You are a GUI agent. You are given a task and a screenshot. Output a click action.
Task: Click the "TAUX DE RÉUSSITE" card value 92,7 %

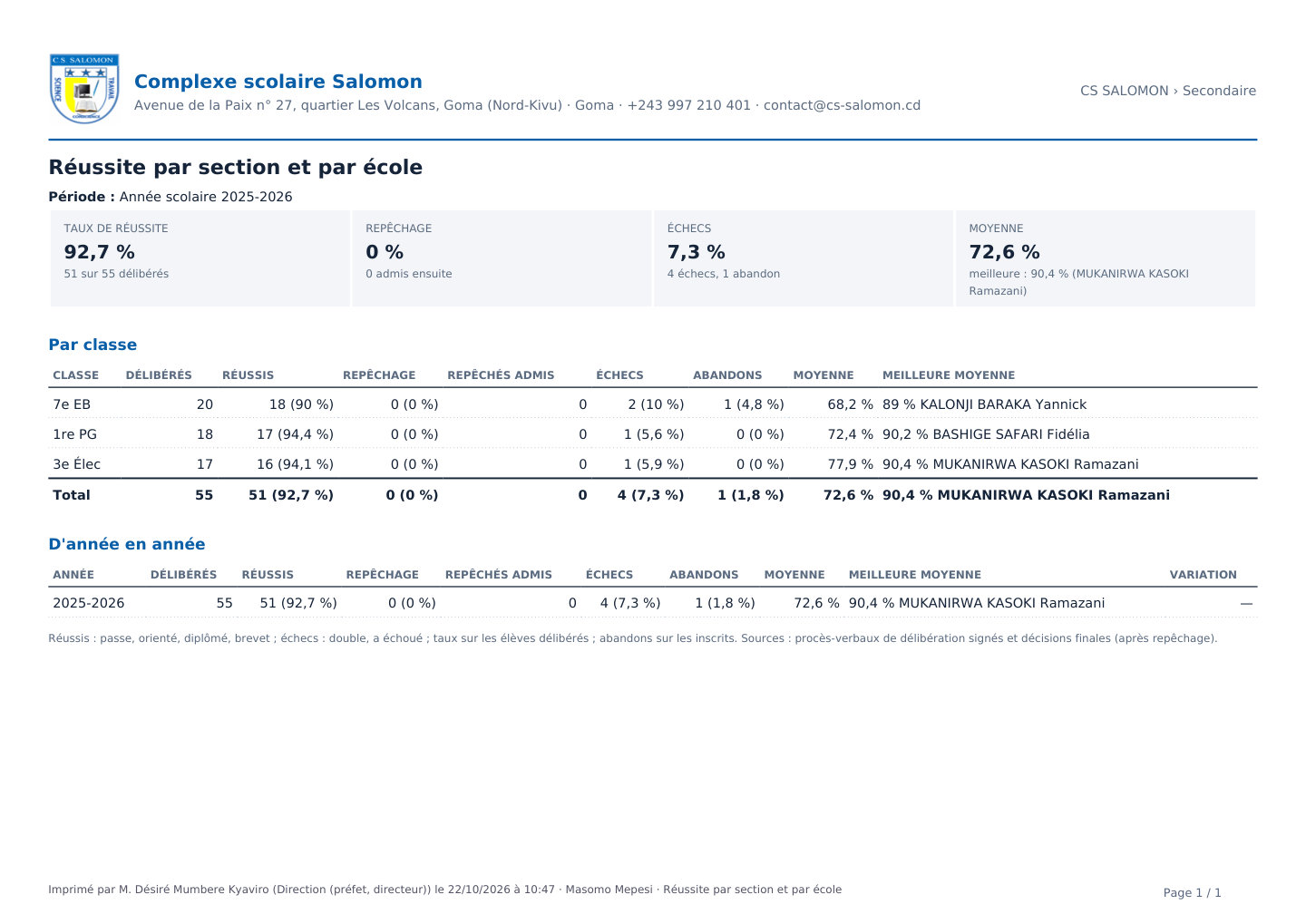click(100, 252)
